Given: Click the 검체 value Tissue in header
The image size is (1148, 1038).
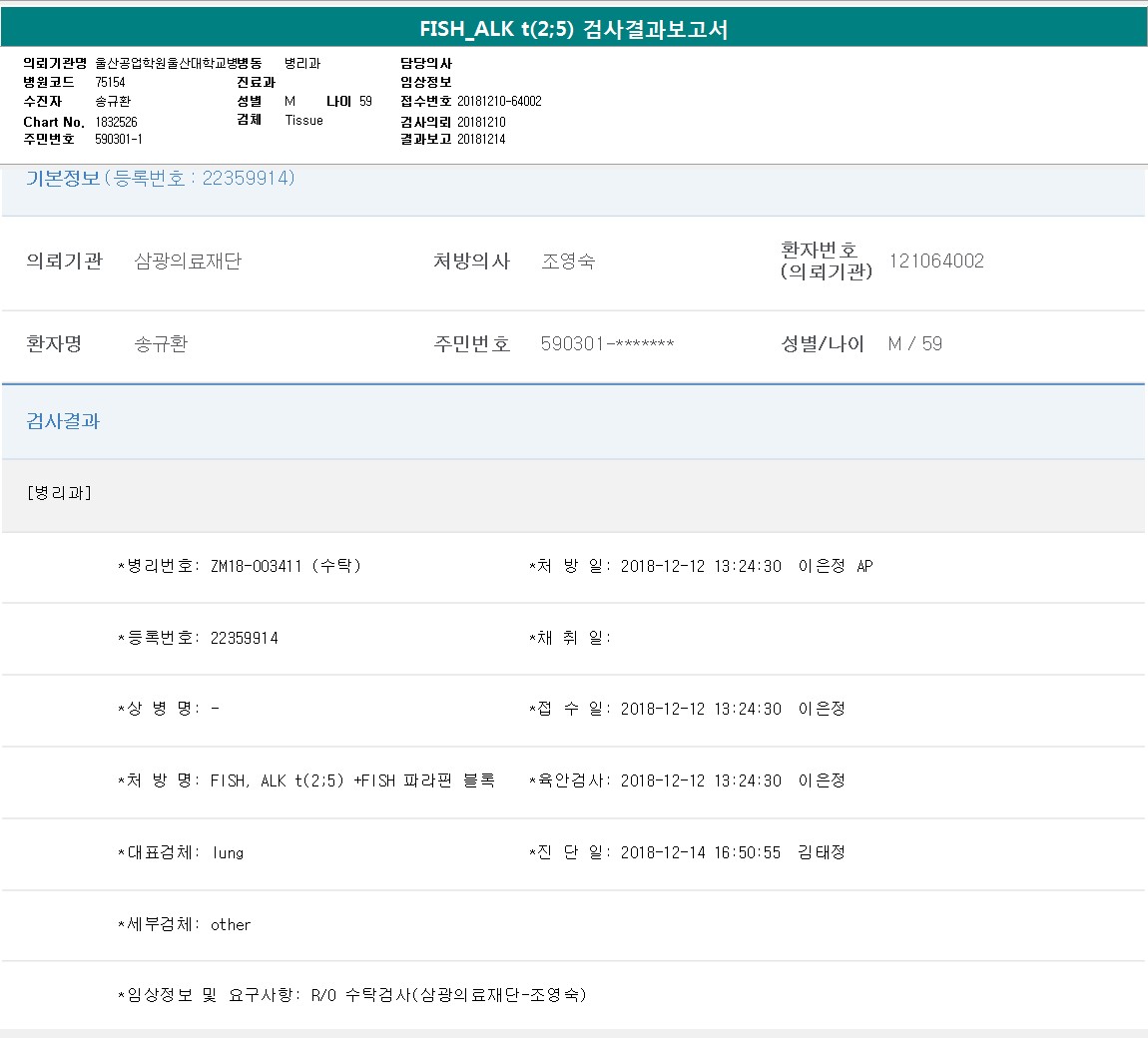Looking at the screenshot, I should coord(303,120).
